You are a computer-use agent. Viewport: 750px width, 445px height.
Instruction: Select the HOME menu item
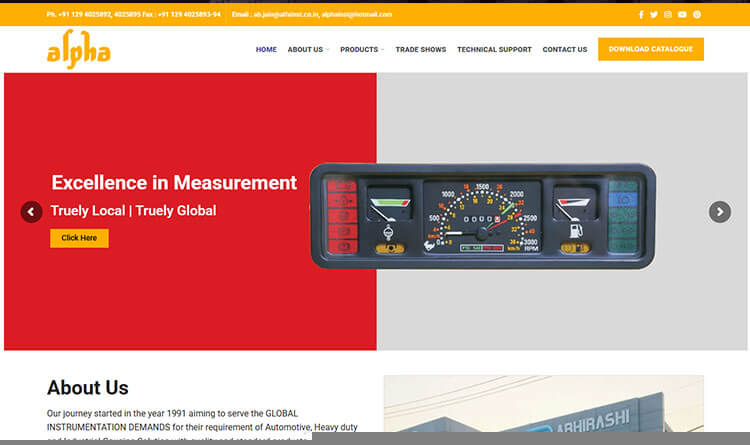pyautogui.click(x=266, y=49)
